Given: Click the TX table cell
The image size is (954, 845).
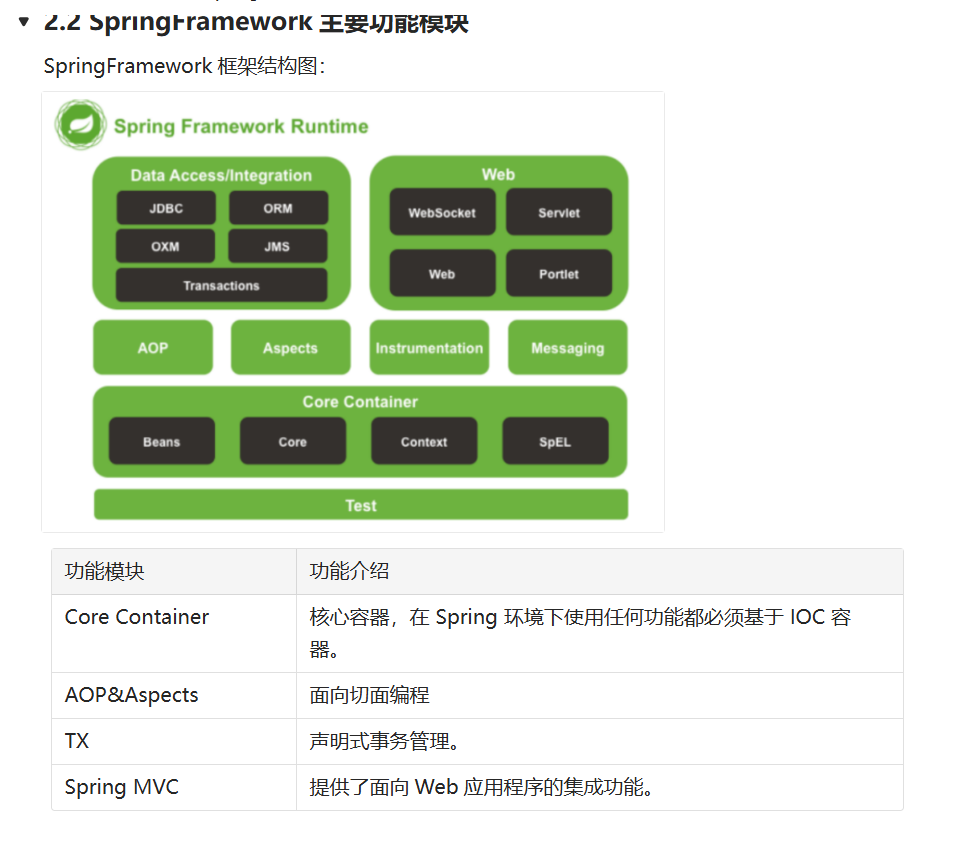Looking at the screenshot, I should pos(174,741).
